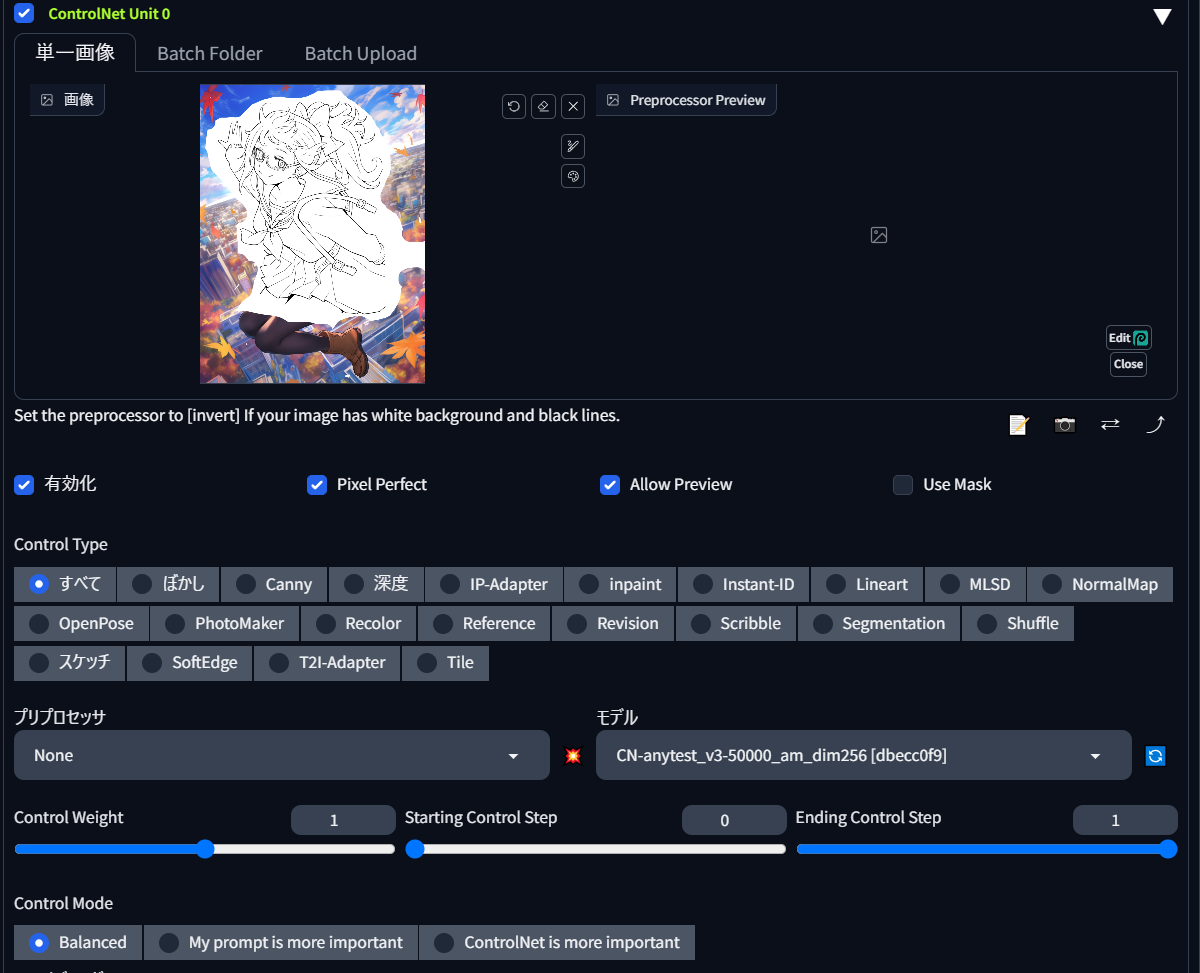This screenshot has height=973, width=1200.
Task: Select Recolor control type
Action: [x=358, y=623]
